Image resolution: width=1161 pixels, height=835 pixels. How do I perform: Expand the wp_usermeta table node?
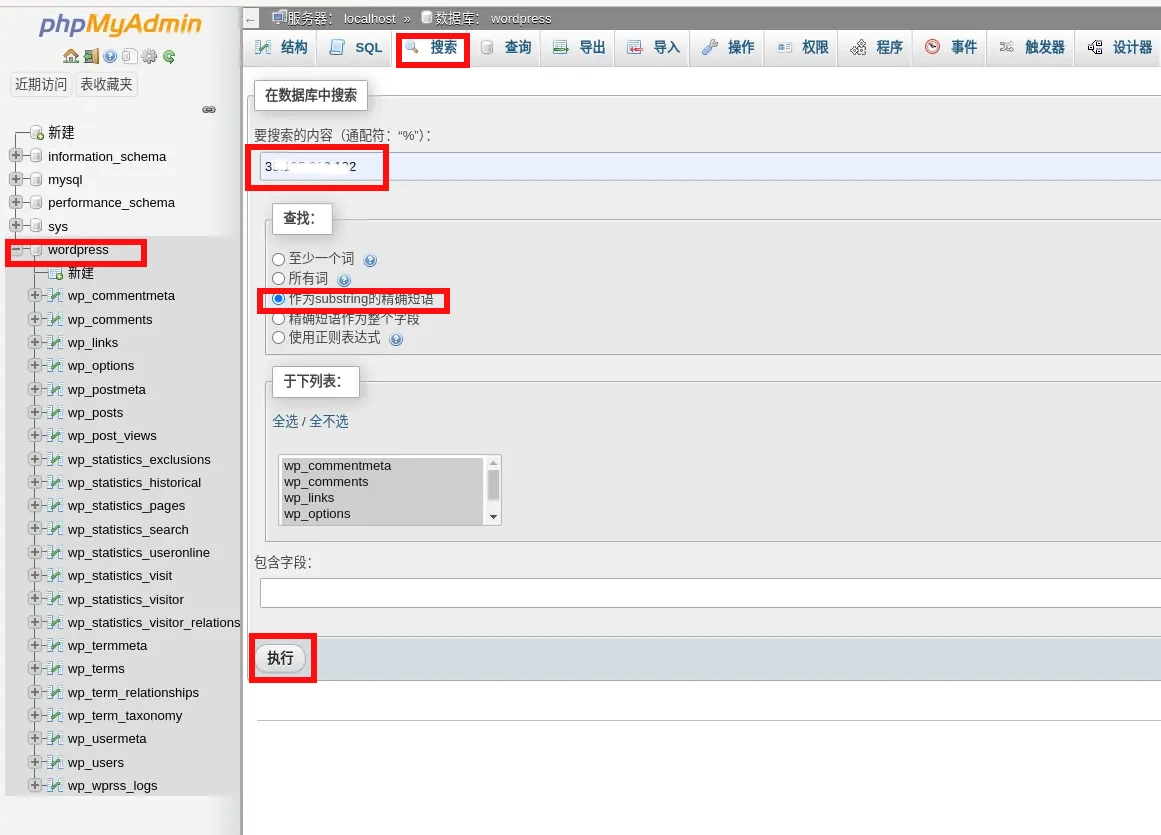tap(35, 738)
